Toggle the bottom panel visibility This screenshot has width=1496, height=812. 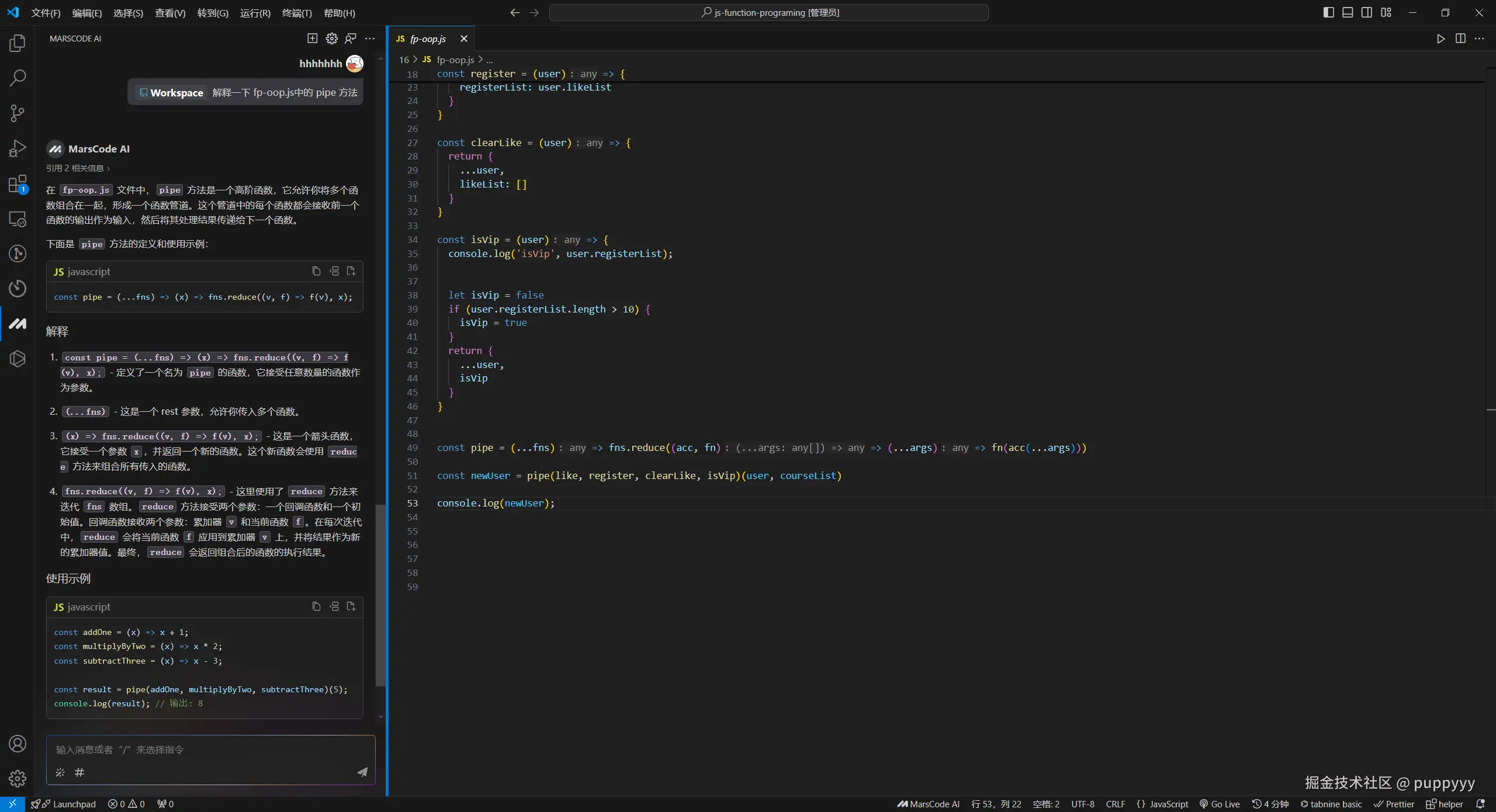[x=1348, y=12]
